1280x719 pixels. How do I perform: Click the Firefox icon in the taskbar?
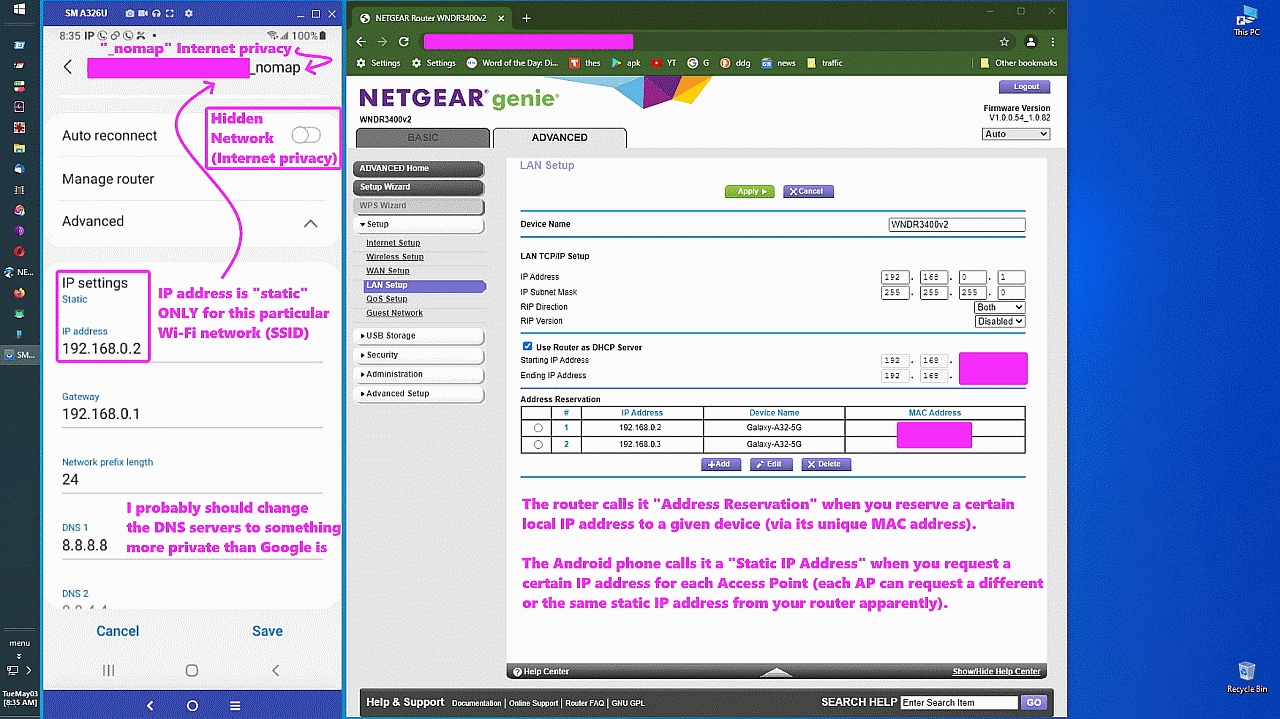point(19,293)
